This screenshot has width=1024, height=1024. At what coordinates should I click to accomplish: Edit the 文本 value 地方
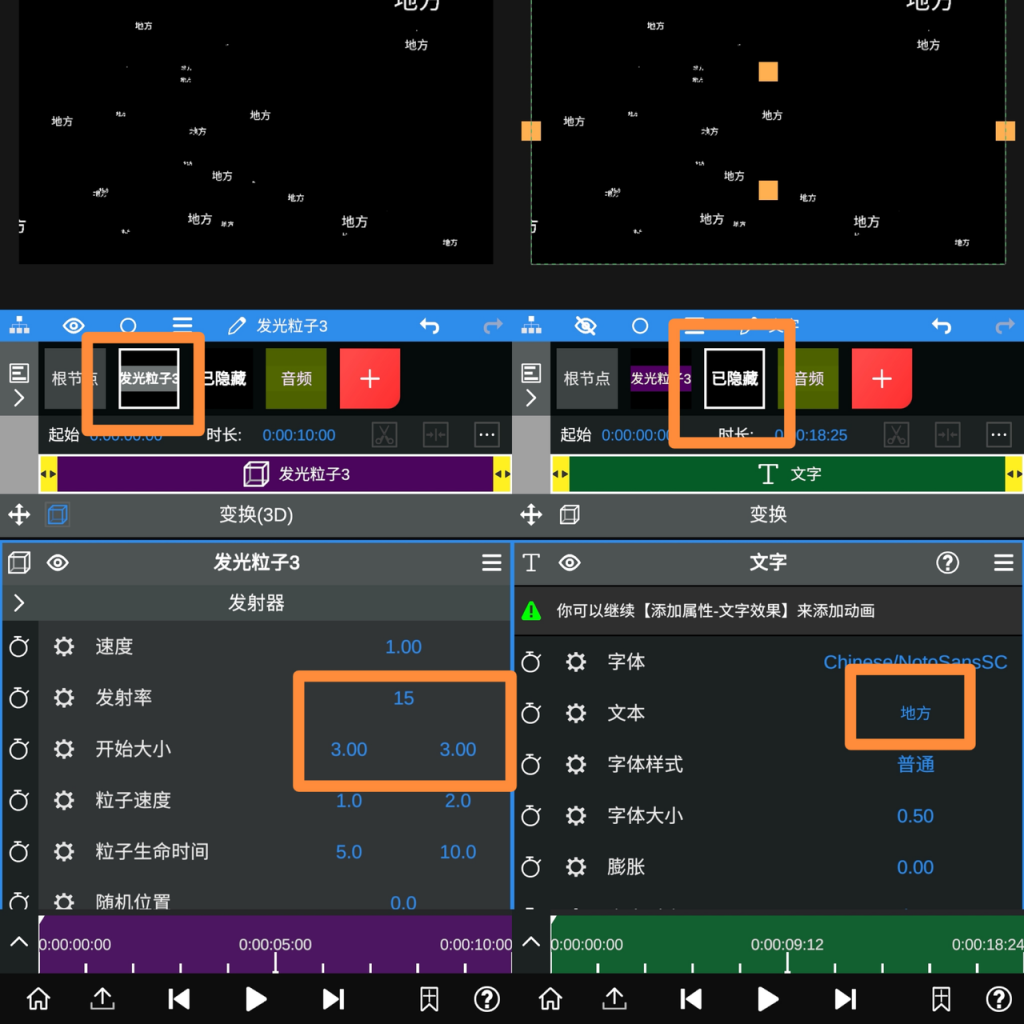coord(915,713)
